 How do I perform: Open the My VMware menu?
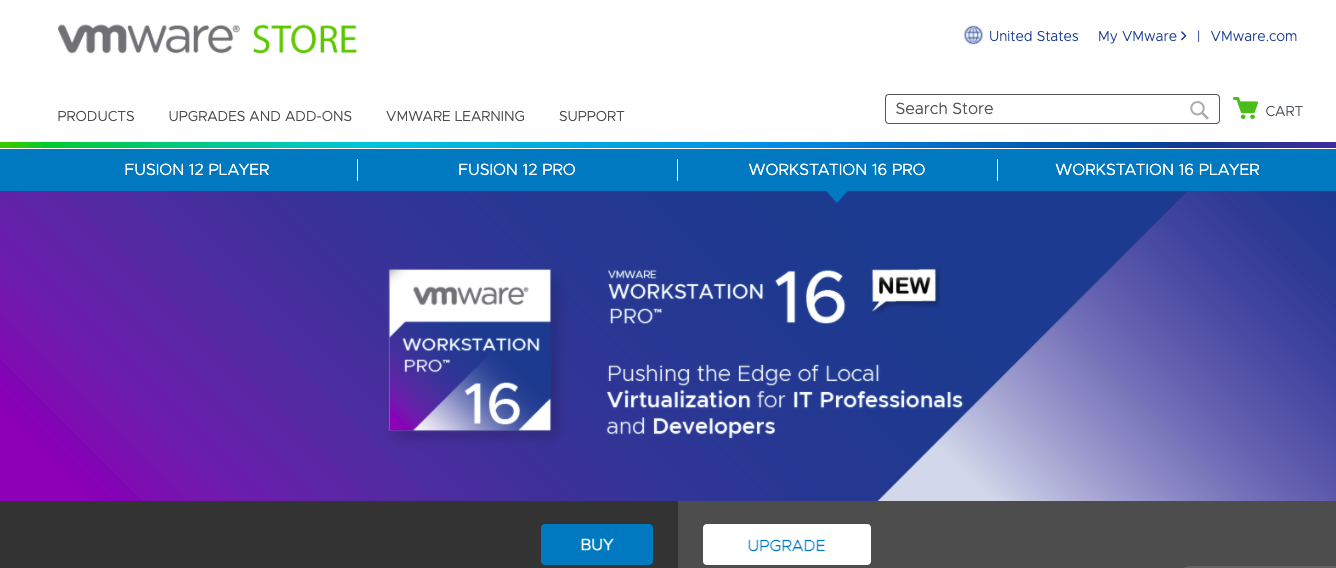1142,36
